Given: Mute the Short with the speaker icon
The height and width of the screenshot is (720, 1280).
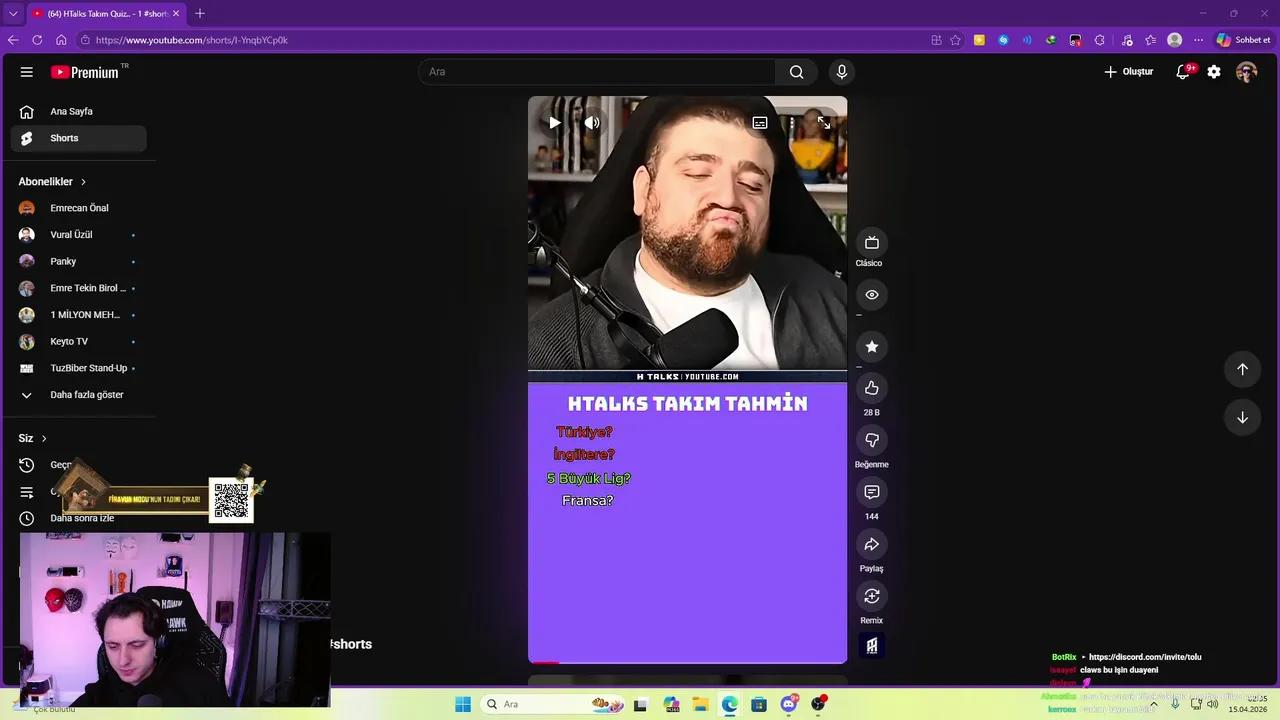Looking at the screenshot, I should click(x=592, y=122).
